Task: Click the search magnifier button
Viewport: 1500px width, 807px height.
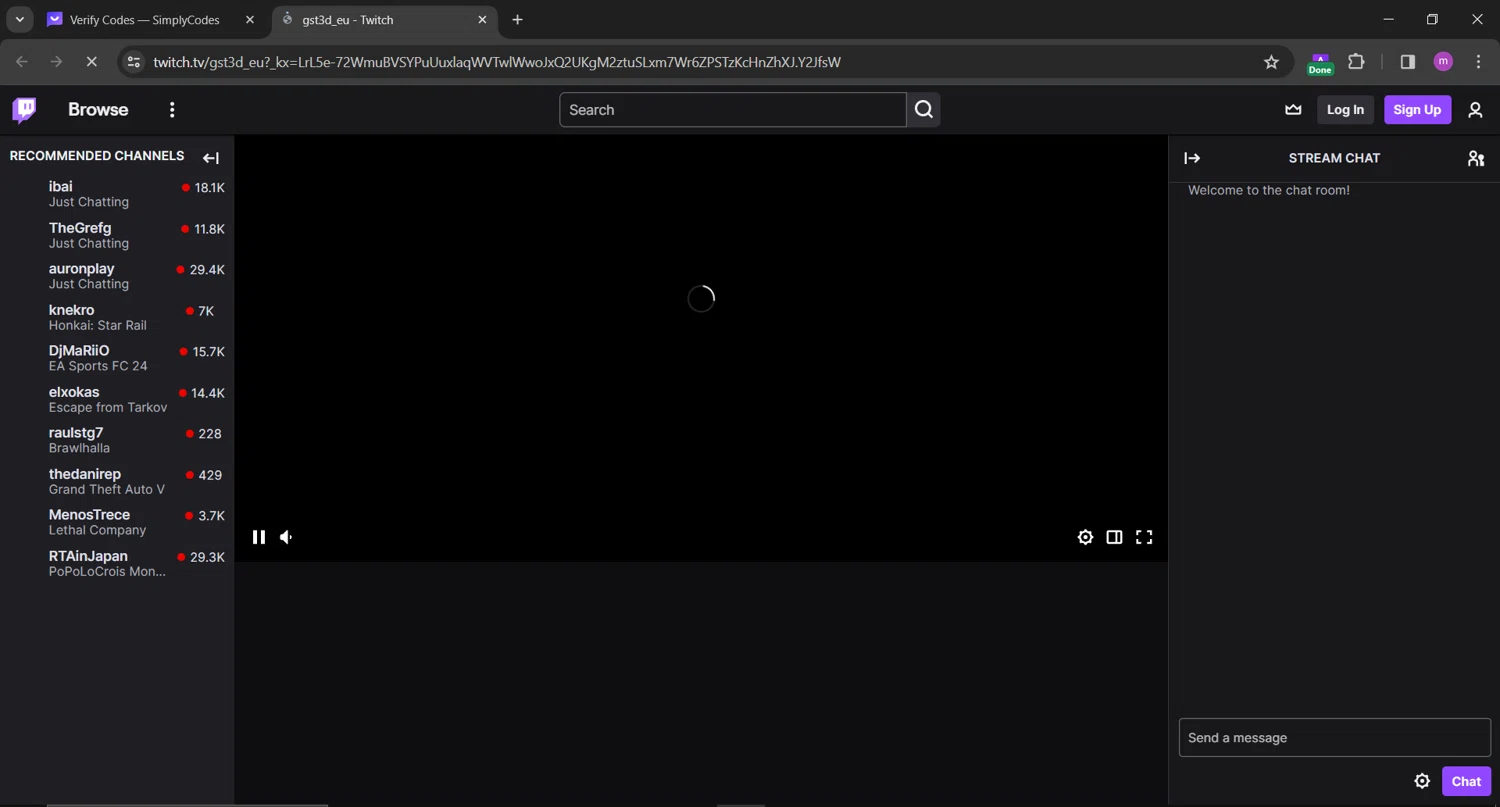Action: coord(924,110)
